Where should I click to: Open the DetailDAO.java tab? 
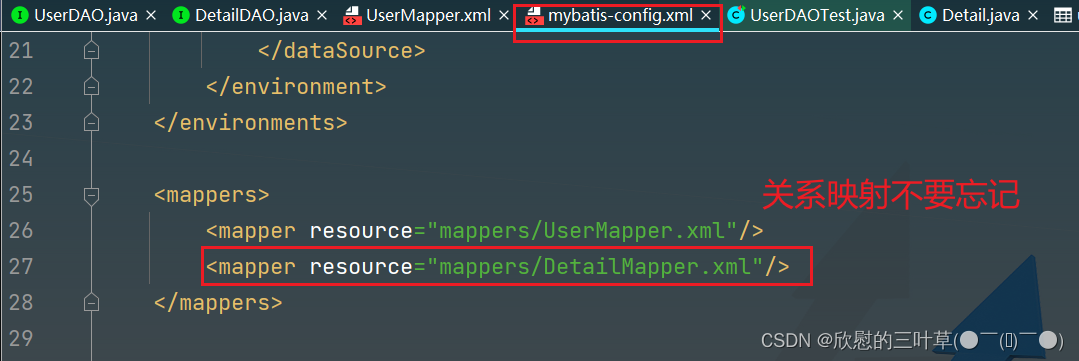coord(249,15)
